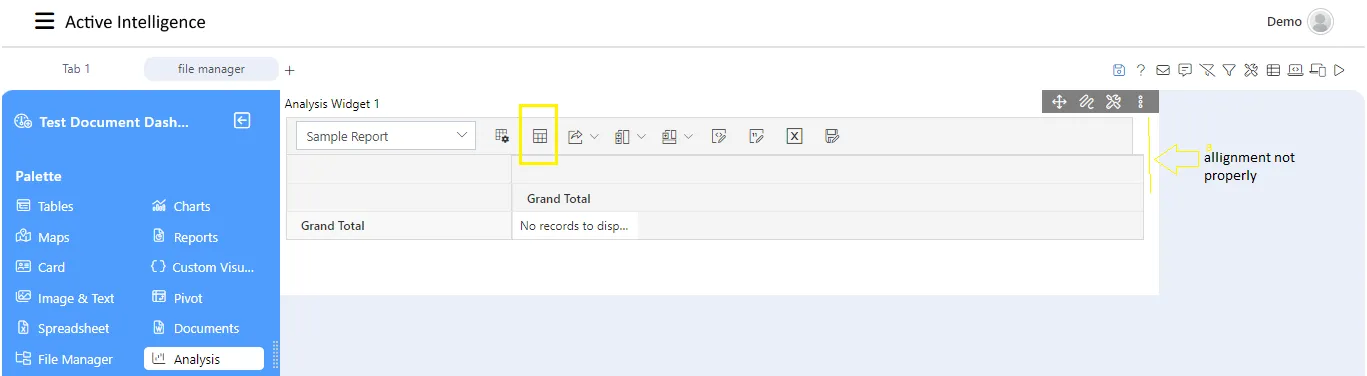Open the help question mark icon
Viewport: 1367px width, 376px height.
pos(1141,70)
